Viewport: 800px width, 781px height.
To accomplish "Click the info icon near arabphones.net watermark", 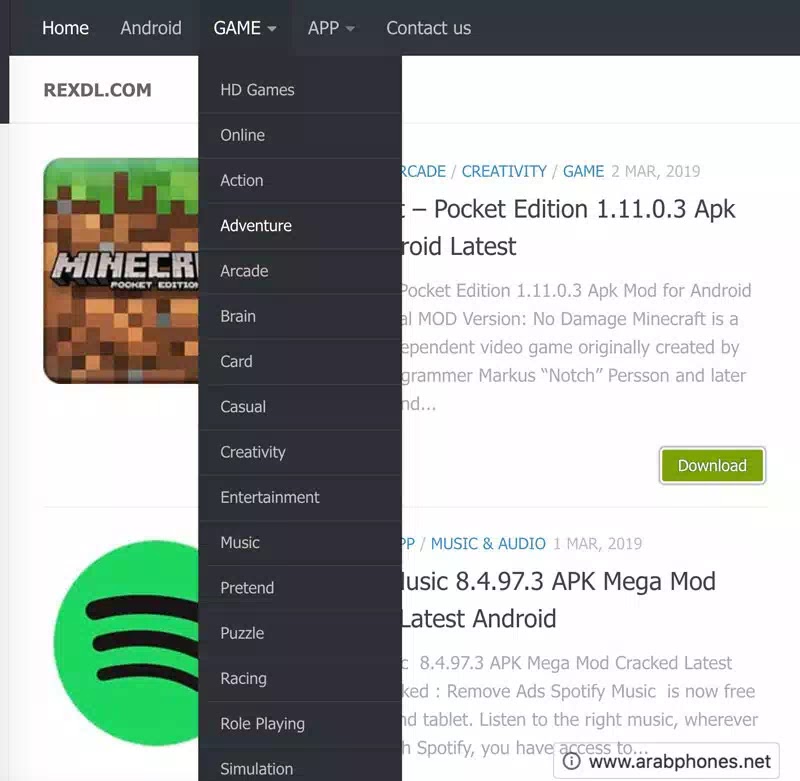I will tap(570, 761).
